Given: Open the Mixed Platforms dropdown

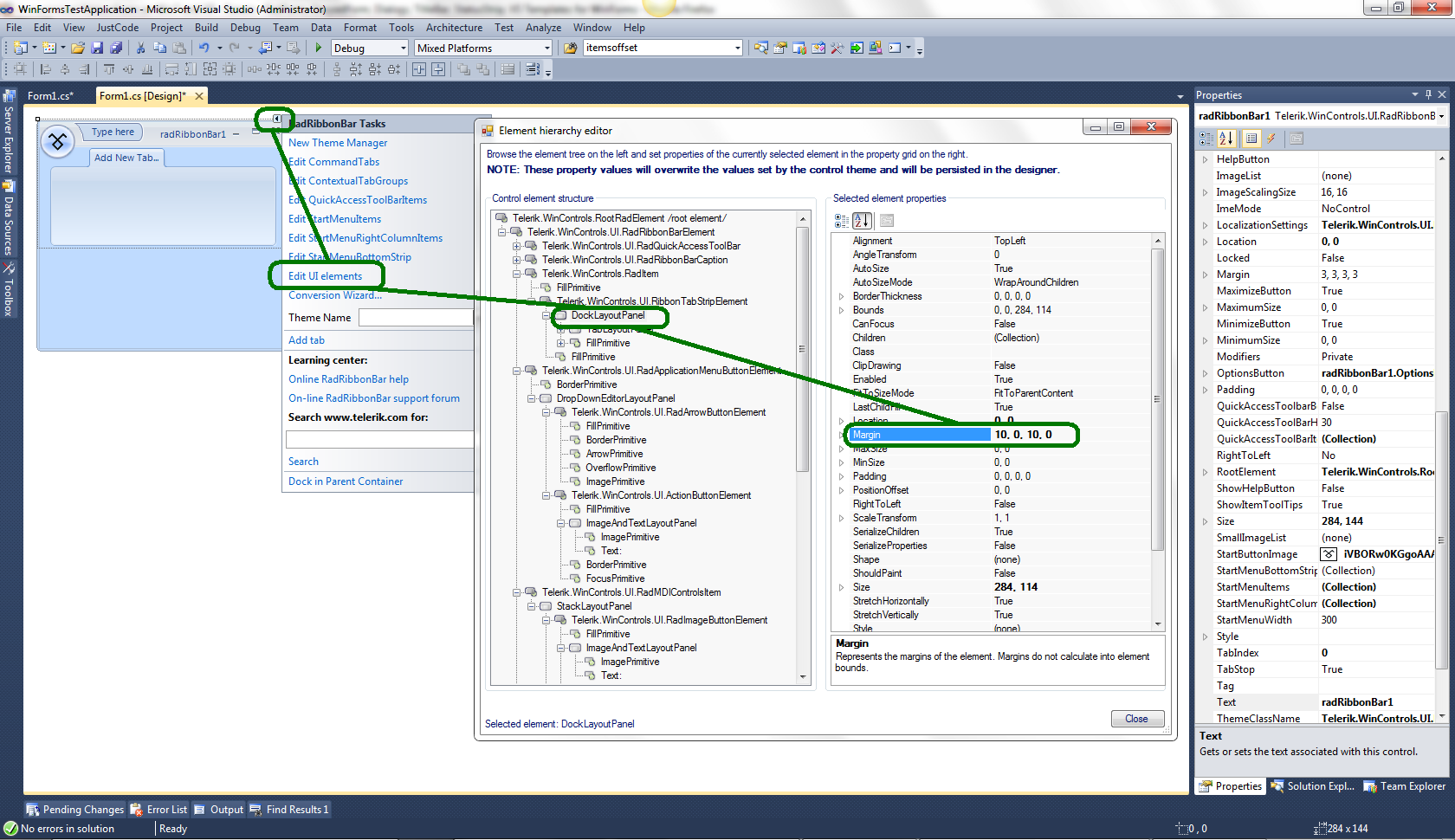Looking at the screenshot, I should (x=547, y=48).
